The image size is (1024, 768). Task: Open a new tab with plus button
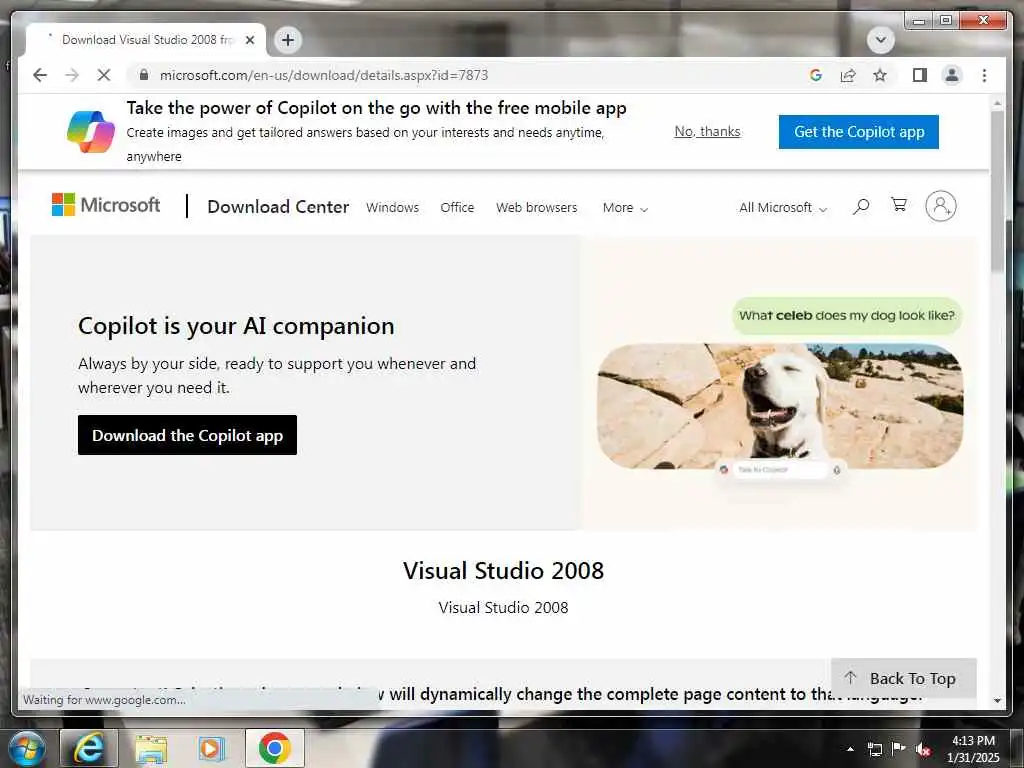click(x=287, y=40)
